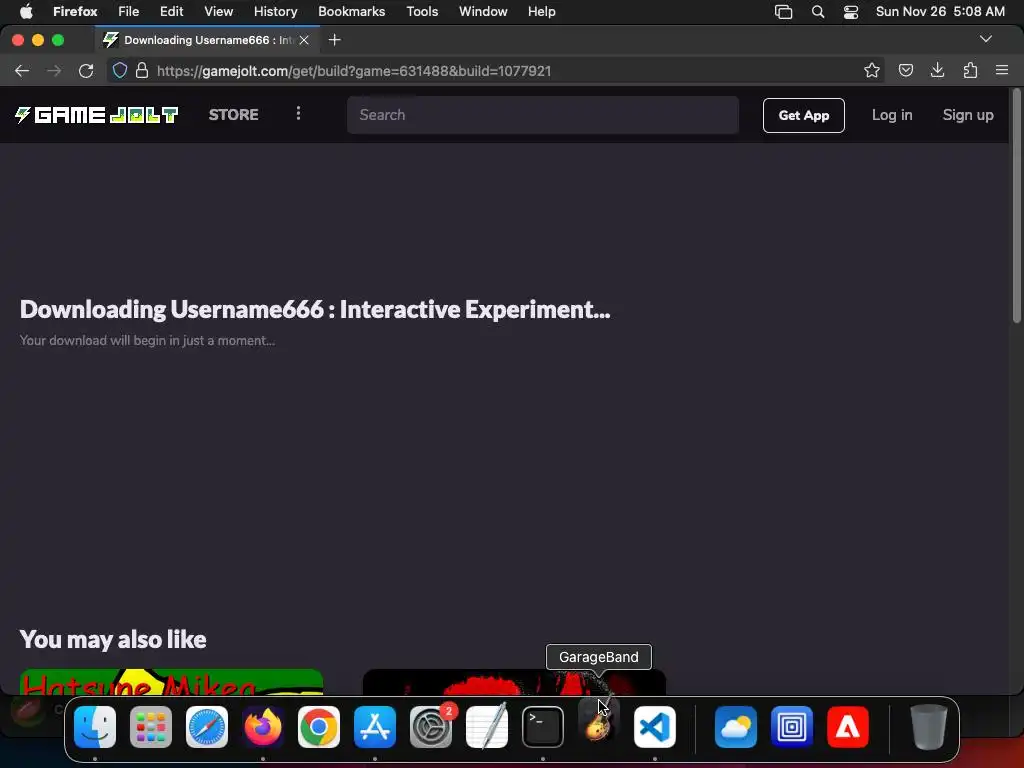
Task: Reload the current page
Action: click(86, 71)
